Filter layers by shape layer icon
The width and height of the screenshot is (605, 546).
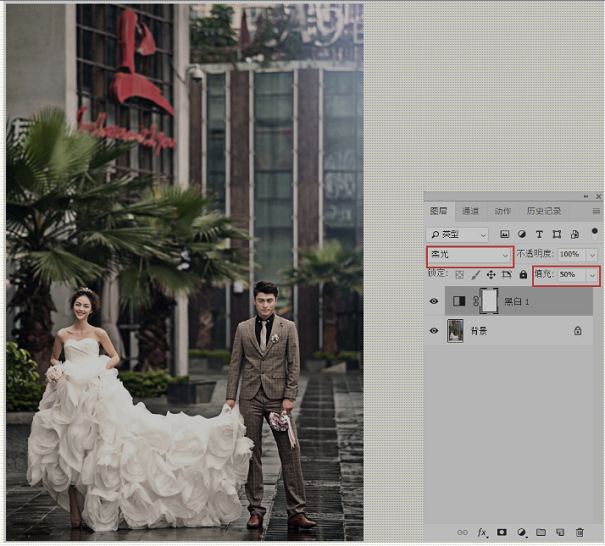tap(556, 234)
